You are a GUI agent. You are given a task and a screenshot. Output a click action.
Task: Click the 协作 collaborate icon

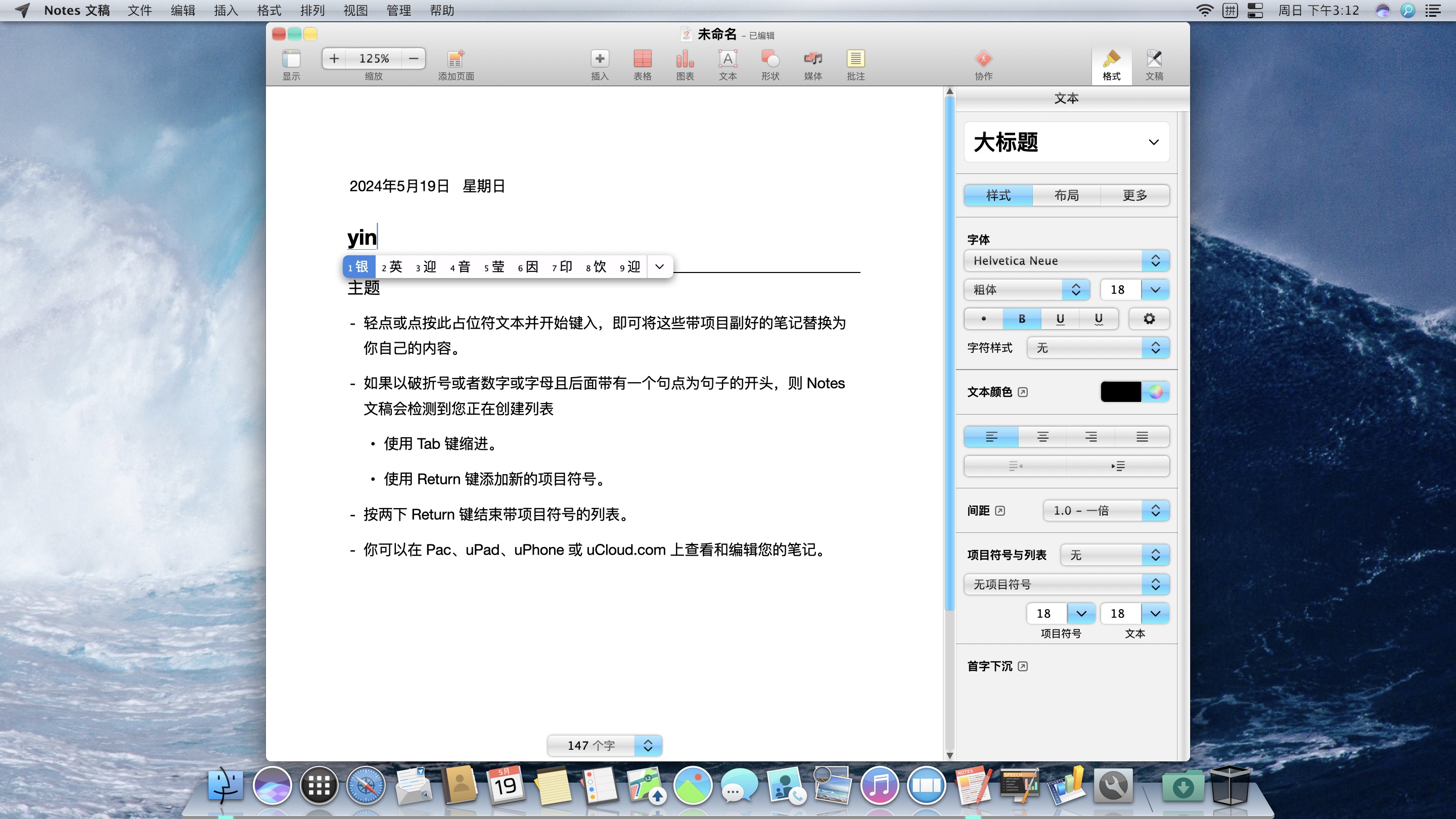[x=983, y=59]
